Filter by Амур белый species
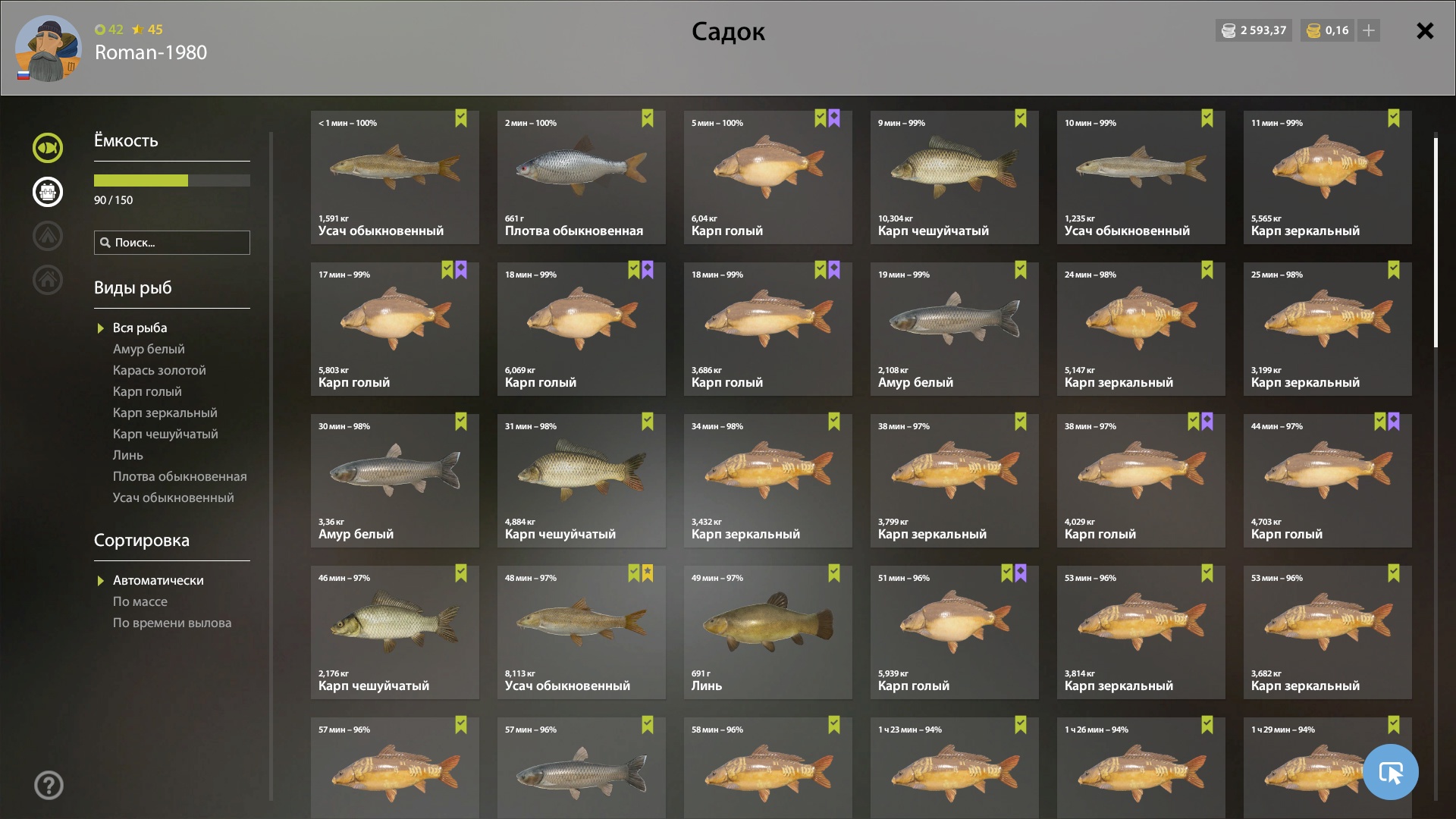This screenshot has height=819, width=1456. [149, 349]
